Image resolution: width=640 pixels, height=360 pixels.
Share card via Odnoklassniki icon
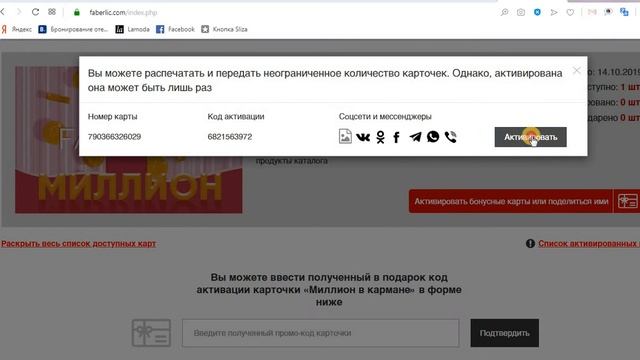click(380, 137)
